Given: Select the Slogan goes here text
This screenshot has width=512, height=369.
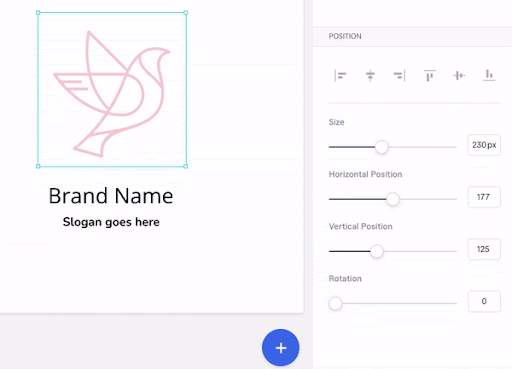Looking at the screenshot, I should point(111,222).
